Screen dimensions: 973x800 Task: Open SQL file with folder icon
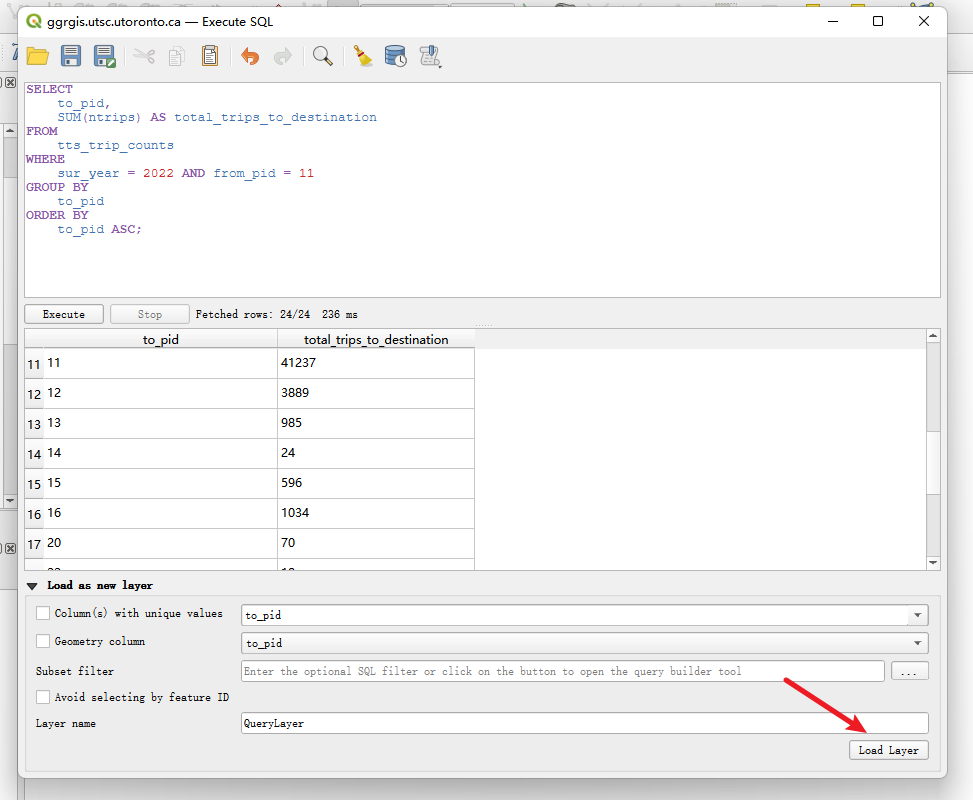(38, 56)
